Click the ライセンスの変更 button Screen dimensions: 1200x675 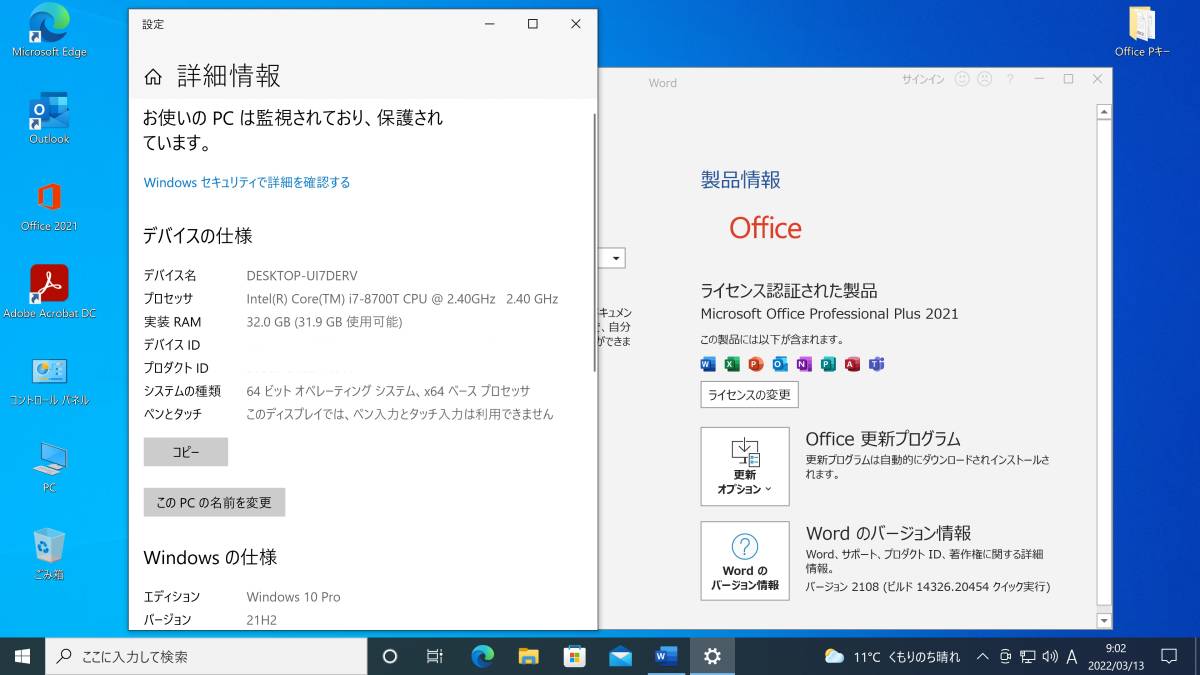(750, 394)
